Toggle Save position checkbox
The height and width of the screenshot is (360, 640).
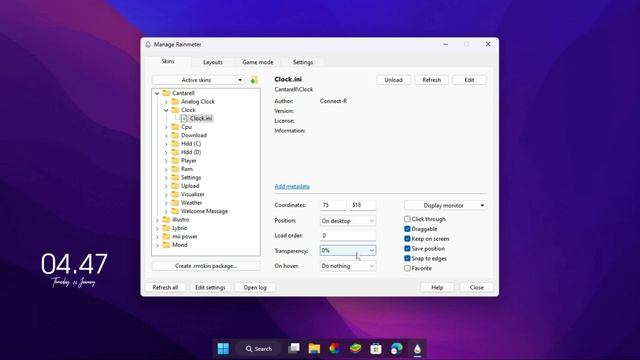[x=407, y=249]
